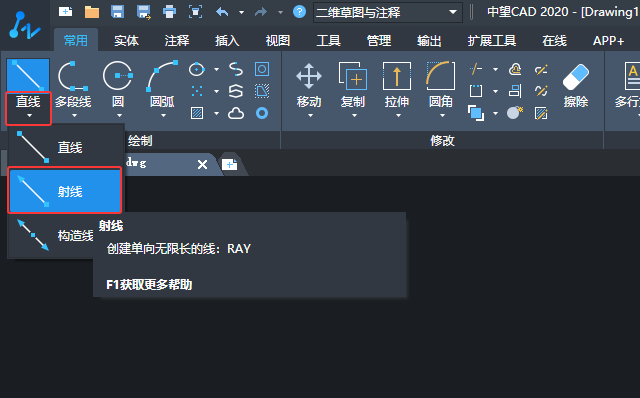The width and height of the screenshot is (640, 398).
Task: Expand the arrow under the 直线 ribbon button
Action: 29,116
